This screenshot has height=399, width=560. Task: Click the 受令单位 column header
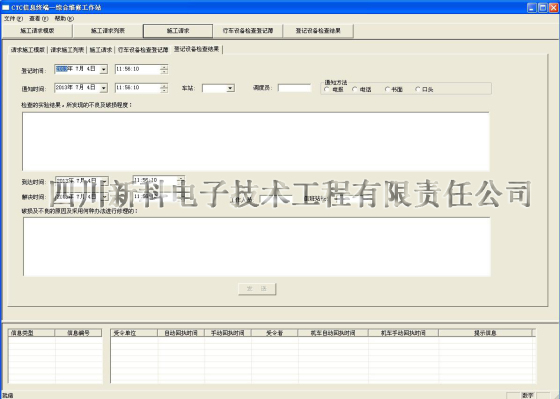134,333
